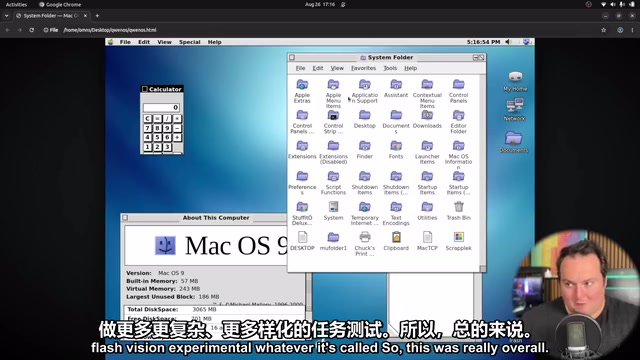
Task: Open the Mac OS File menu in top menu bar
Action: coord(125,42)
